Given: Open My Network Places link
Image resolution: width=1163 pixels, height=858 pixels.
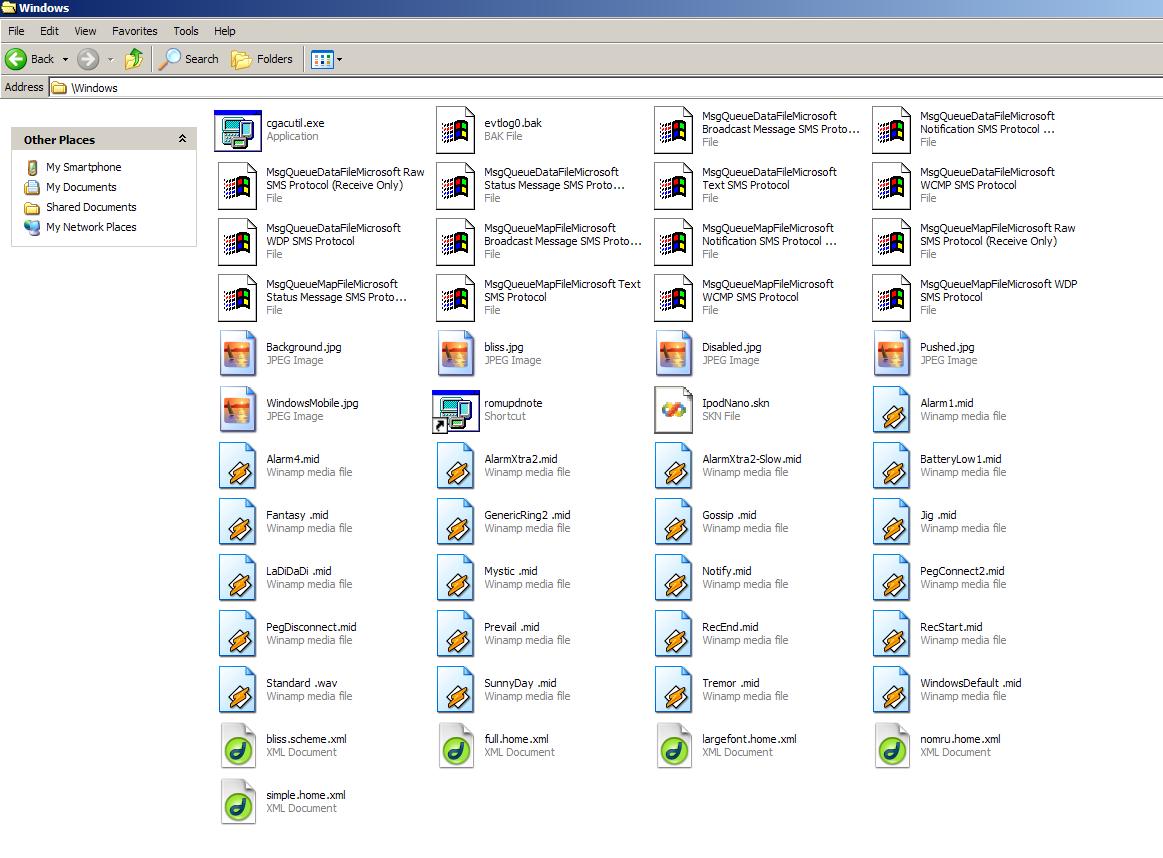Looking at the screenshot, I should click(91, 228).
